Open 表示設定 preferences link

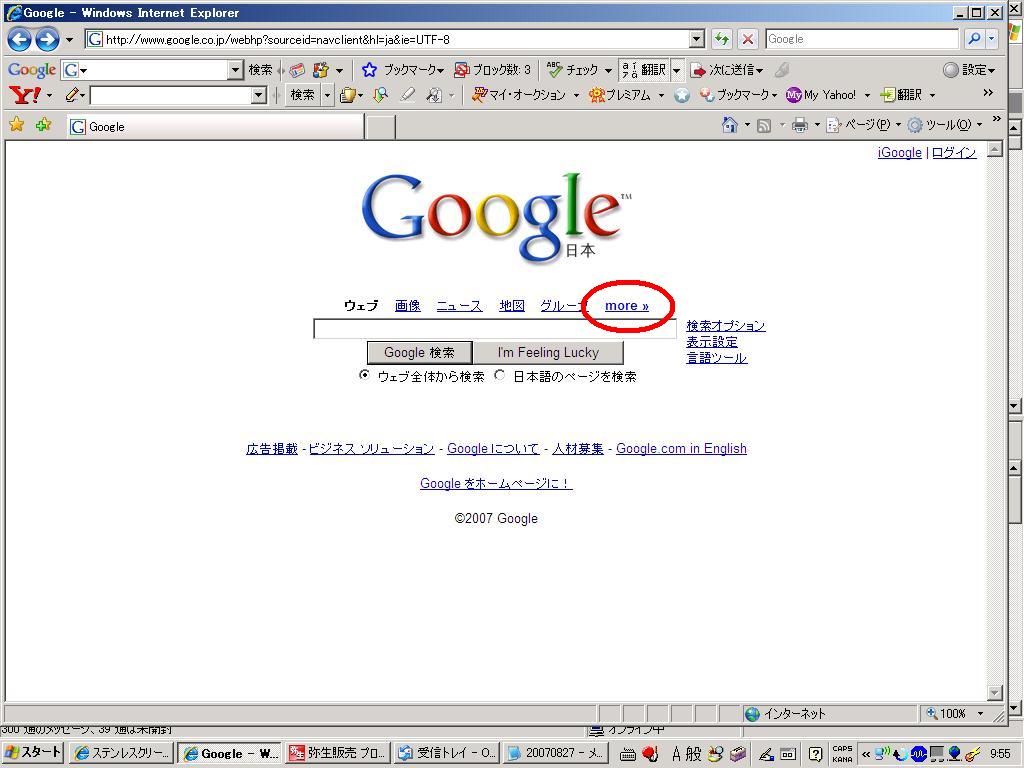[712, 342]
